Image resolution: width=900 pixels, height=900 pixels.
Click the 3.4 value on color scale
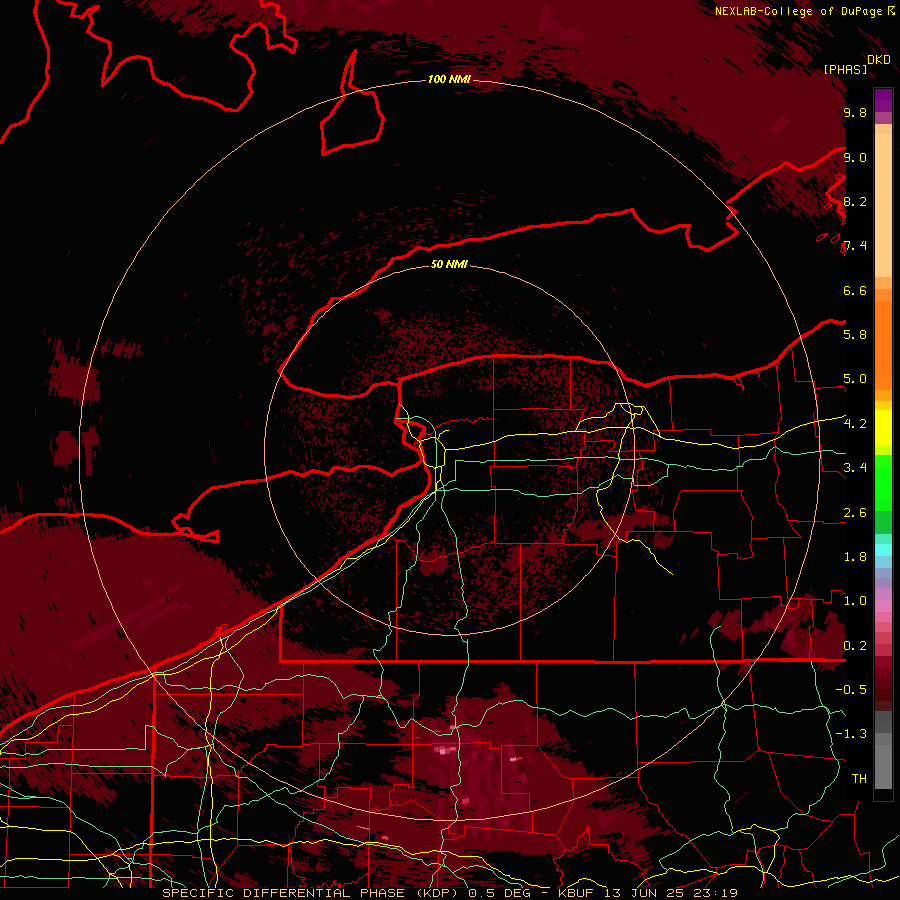855,468
